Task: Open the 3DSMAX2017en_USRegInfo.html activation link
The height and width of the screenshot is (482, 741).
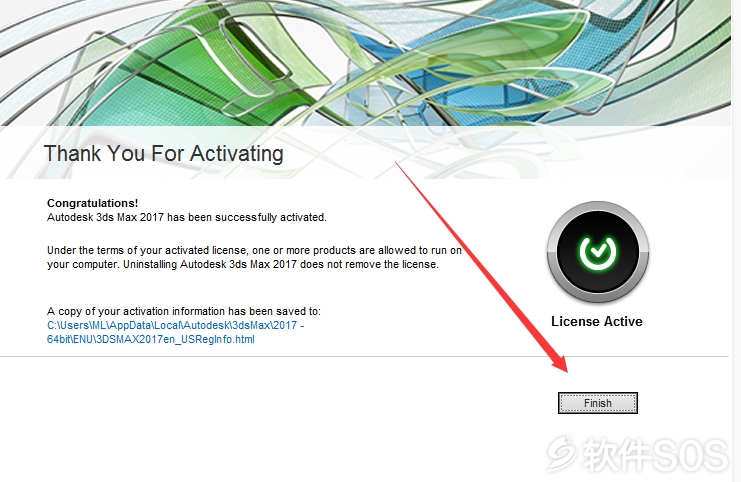Action: click(x=151, y=339)
